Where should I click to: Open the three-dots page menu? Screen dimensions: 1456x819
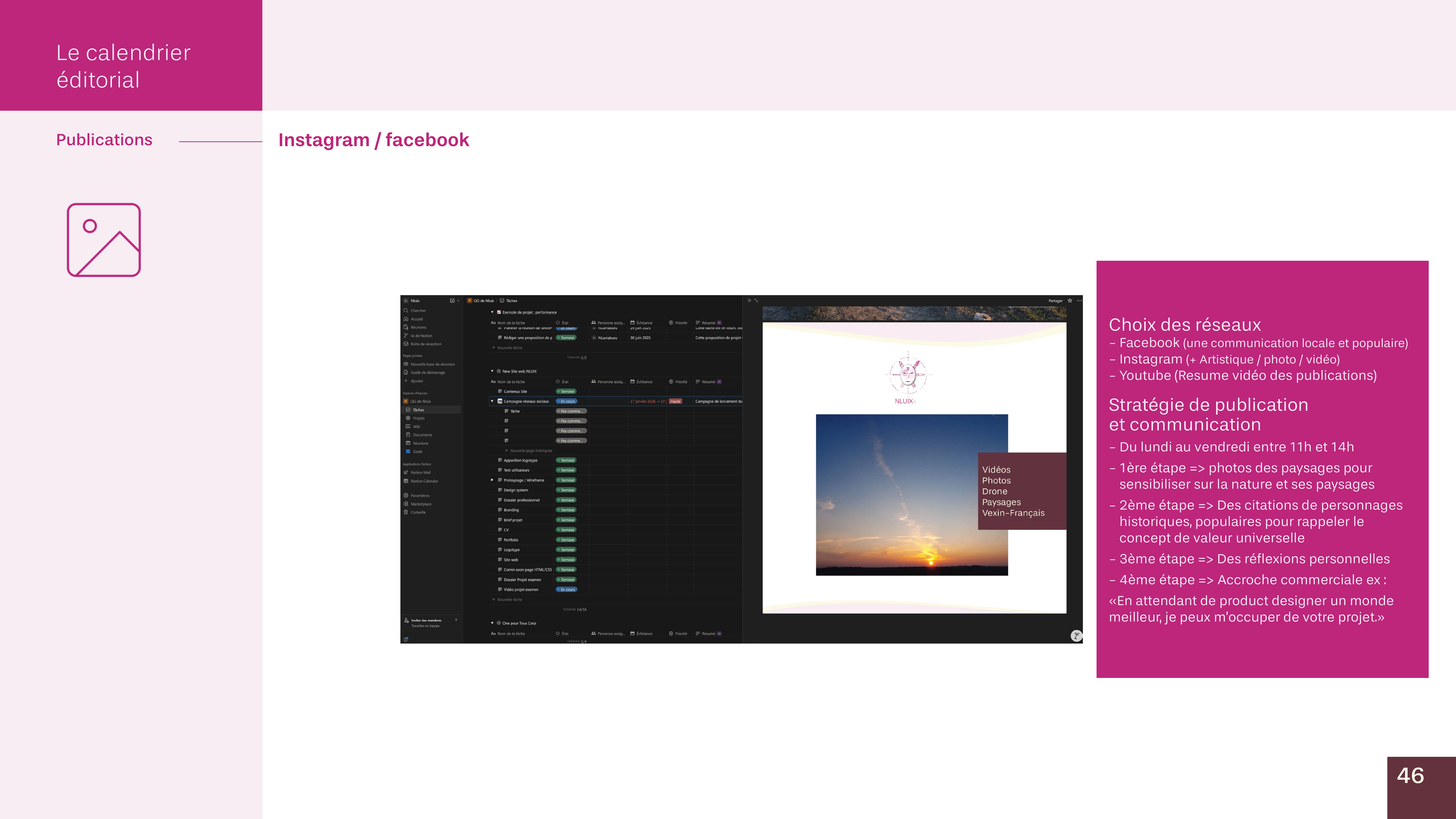[1079, 301]
